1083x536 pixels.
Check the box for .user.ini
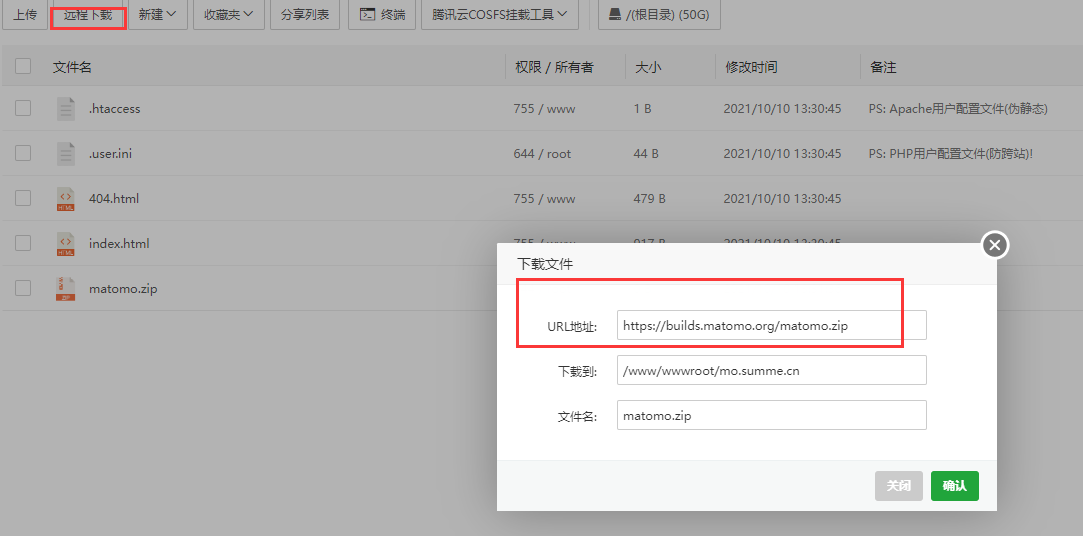coord(23,153)
